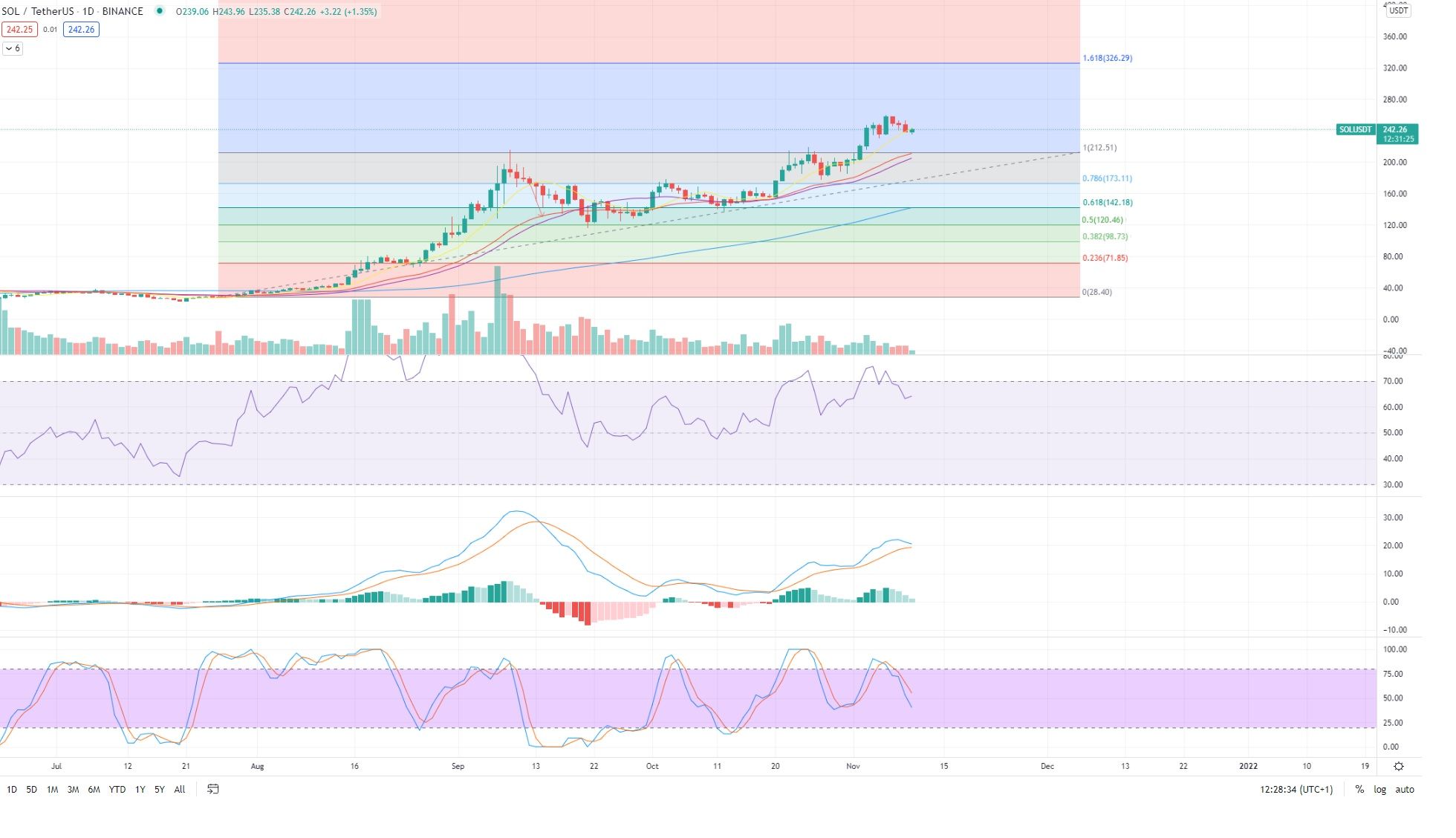
Task: Open chart settings gear icon
Action: coord(1399,767)
